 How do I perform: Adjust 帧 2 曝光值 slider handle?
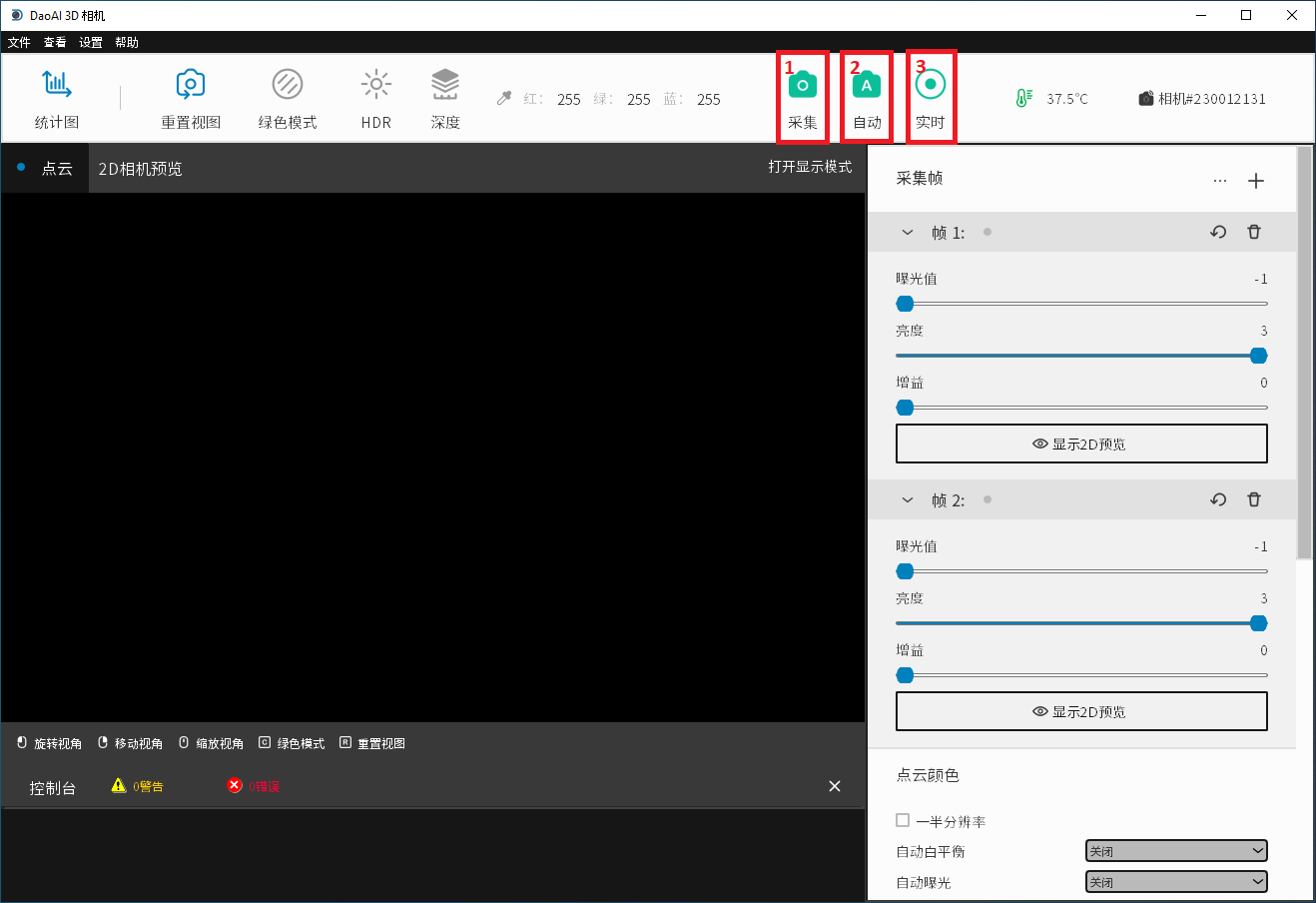point(905,571)
